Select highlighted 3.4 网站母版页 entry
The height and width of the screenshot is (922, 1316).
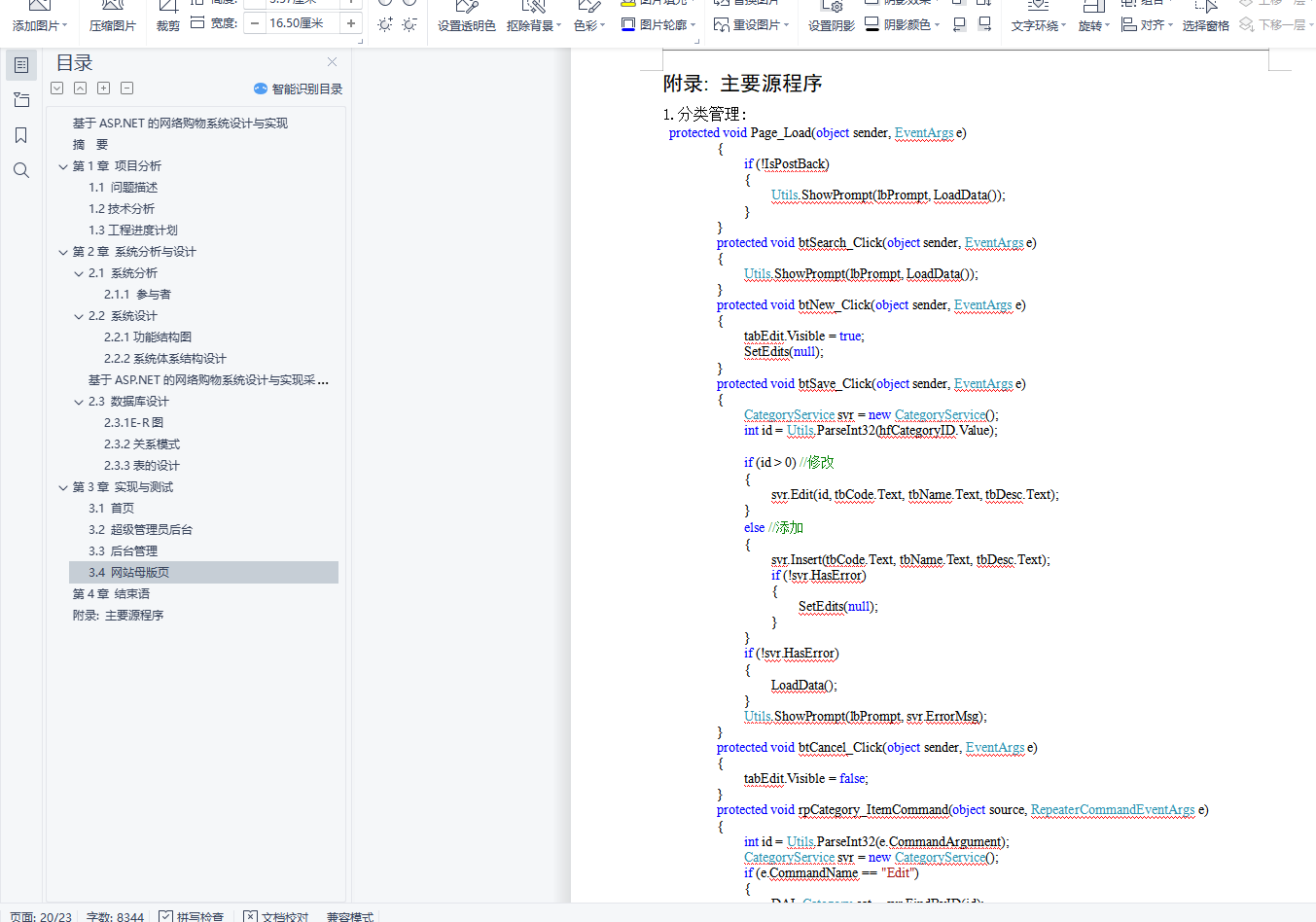(x=203, y=573)
